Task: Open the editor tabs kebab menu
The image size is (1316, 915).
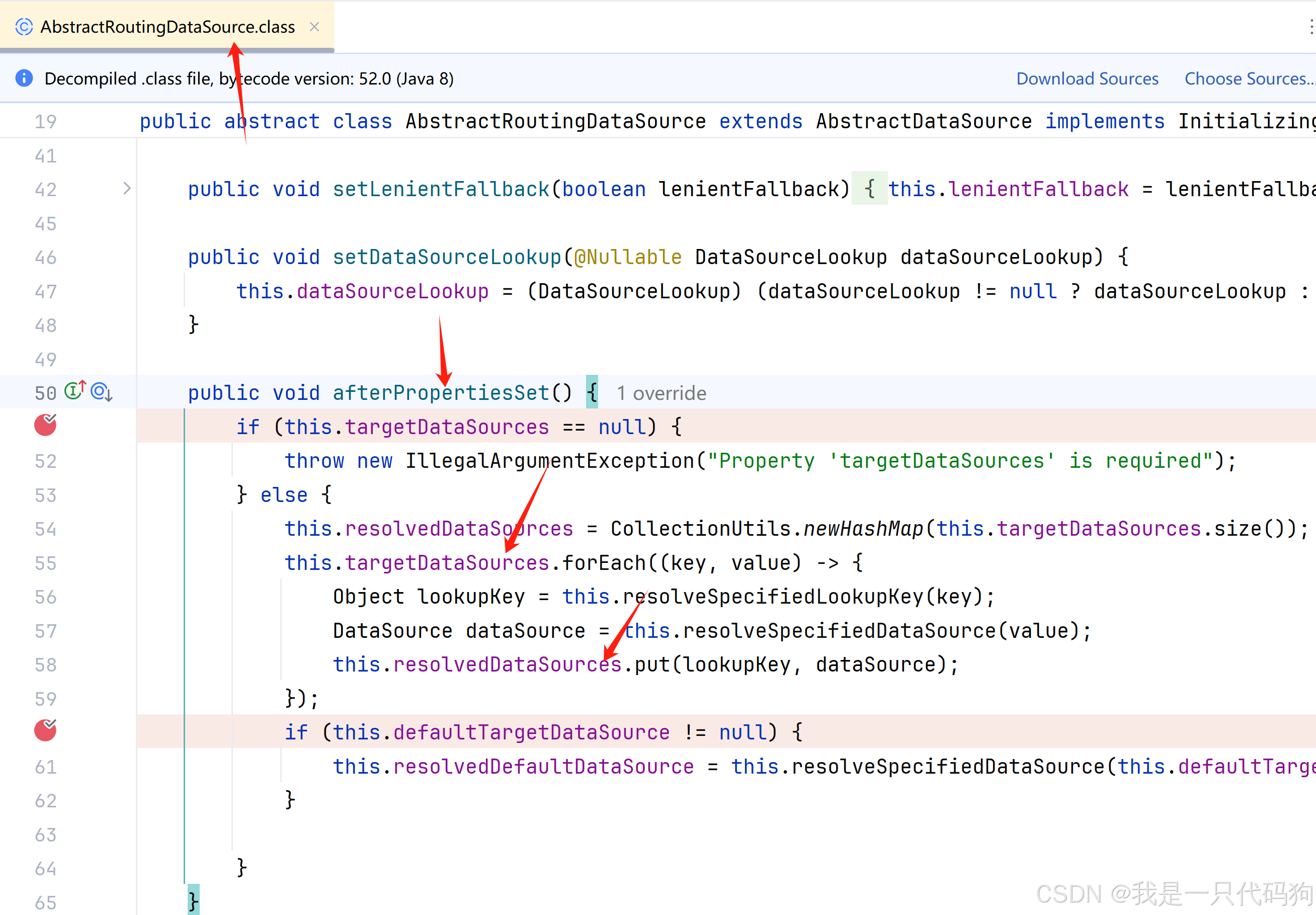Action: point(1311,27)
